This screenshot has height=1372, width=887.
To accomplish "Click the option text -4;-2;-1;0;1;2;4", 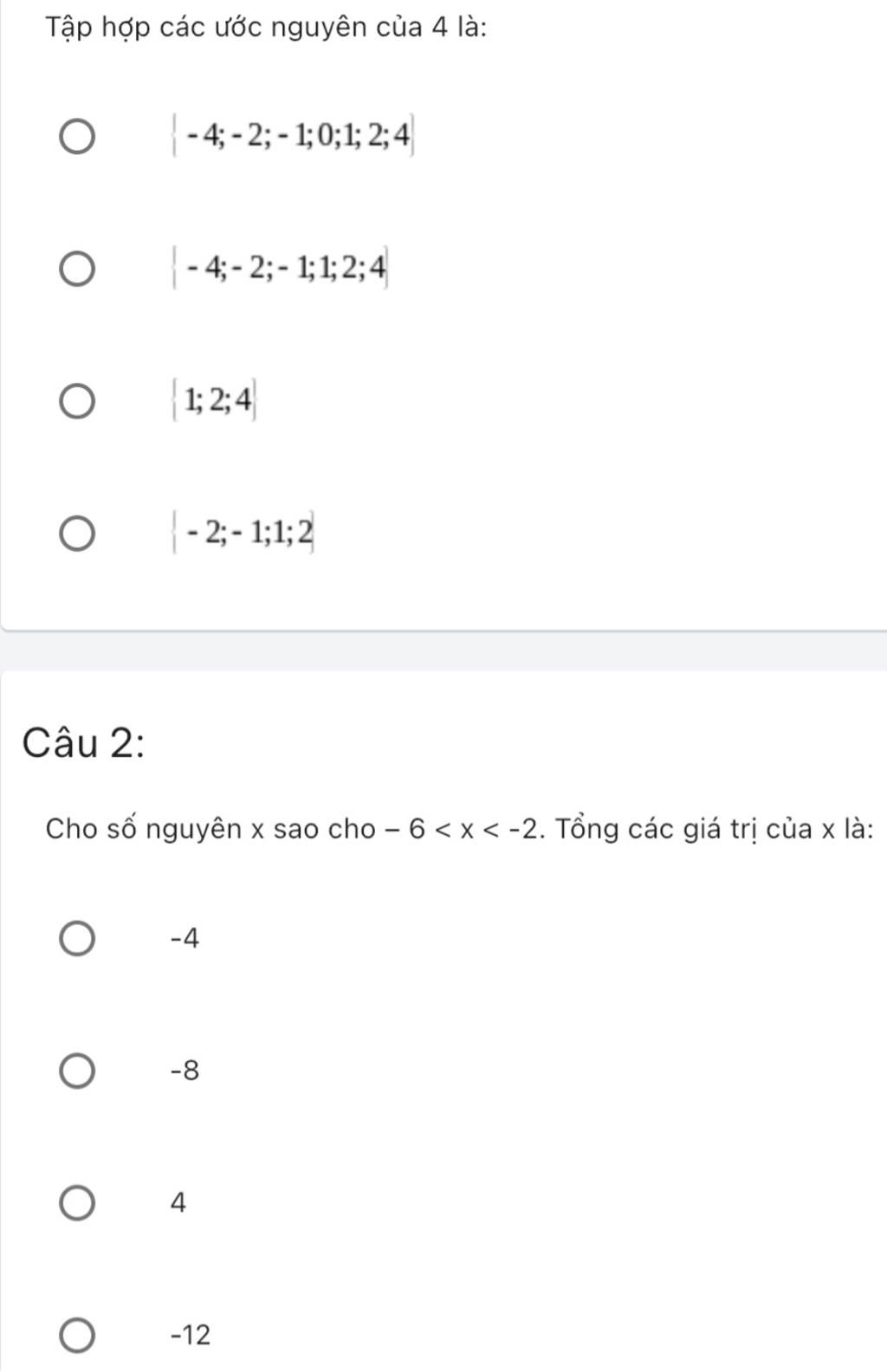I will click(294, 136).
